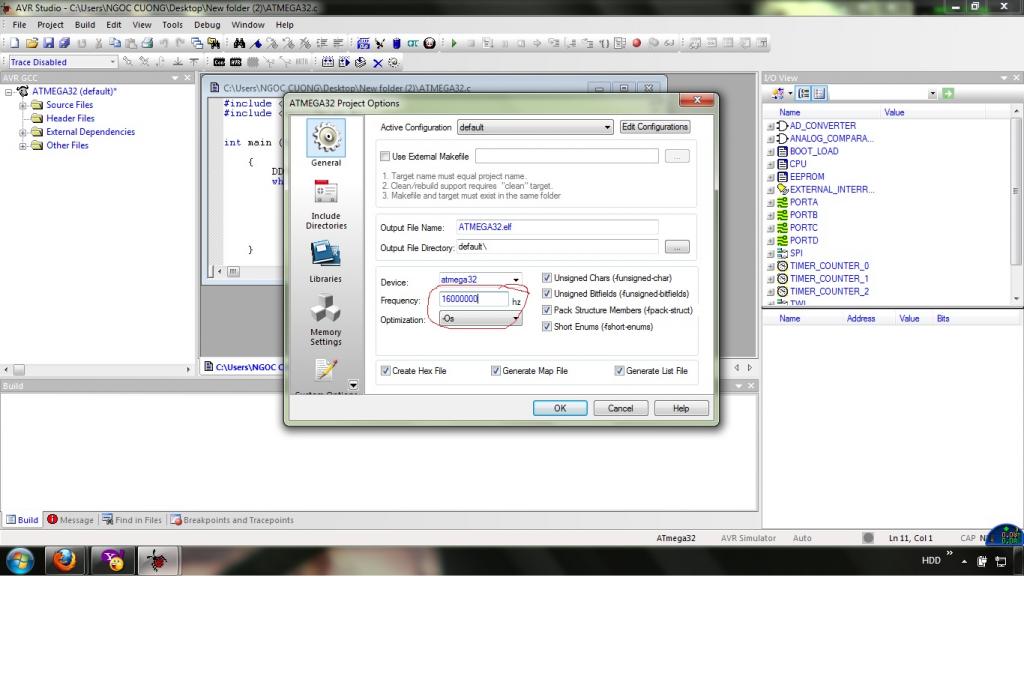Switch to the Message tab
The width and height of the screenshot is (1024, 673).
[x=71, y=520]
